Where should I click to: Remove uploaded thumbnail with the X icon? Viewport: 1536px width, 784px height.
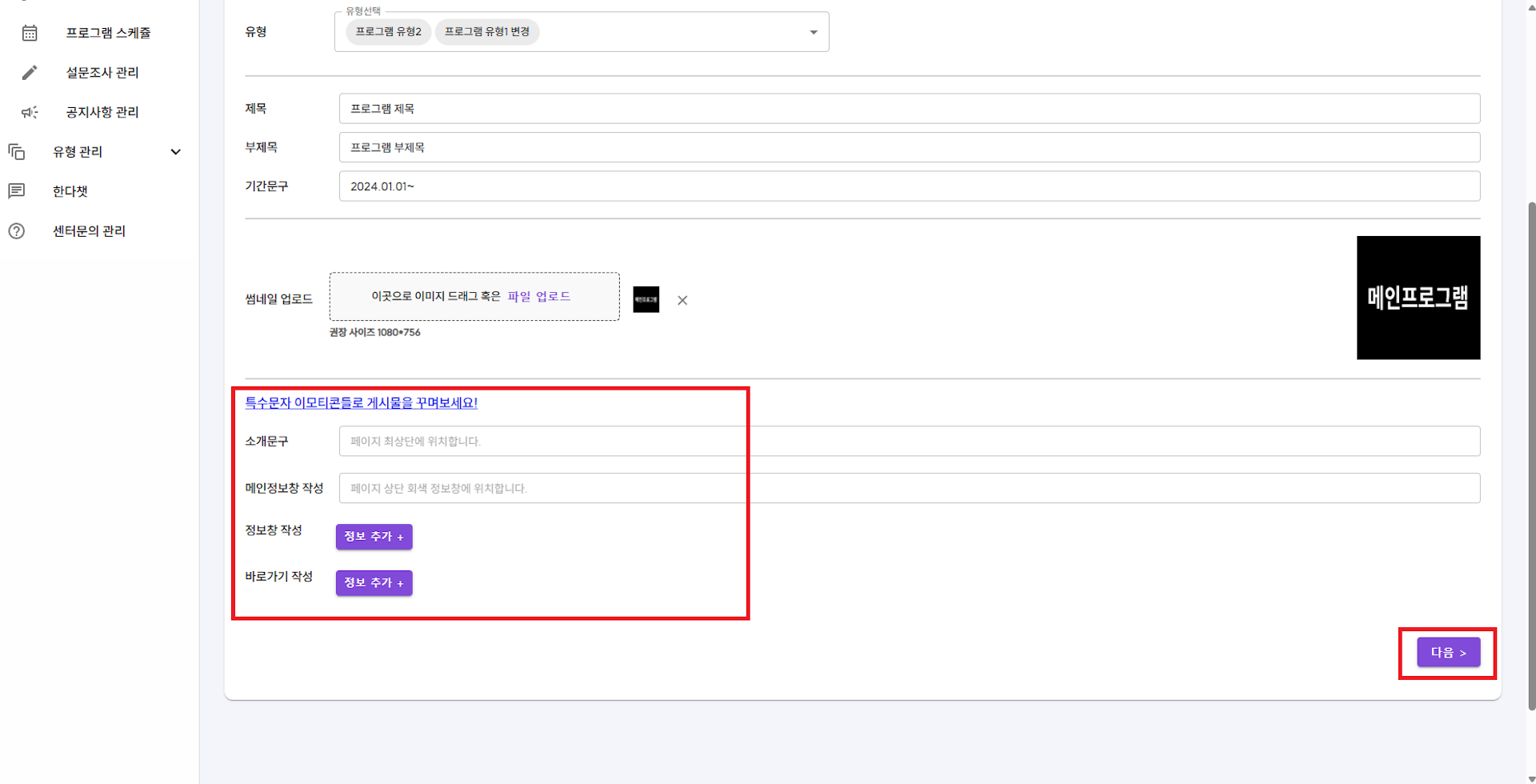(682, 301)
